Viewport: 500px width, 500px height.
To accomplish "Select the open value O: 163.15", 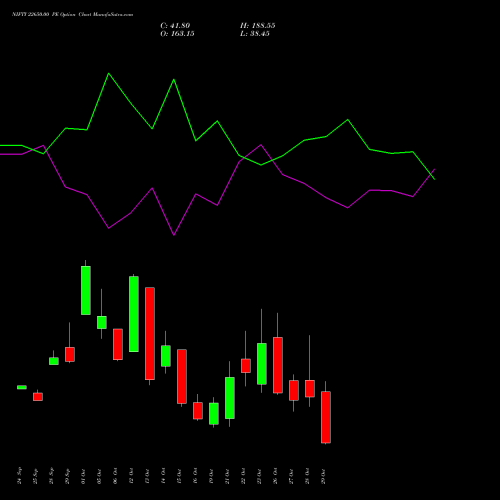I will (x=177, y=34).
